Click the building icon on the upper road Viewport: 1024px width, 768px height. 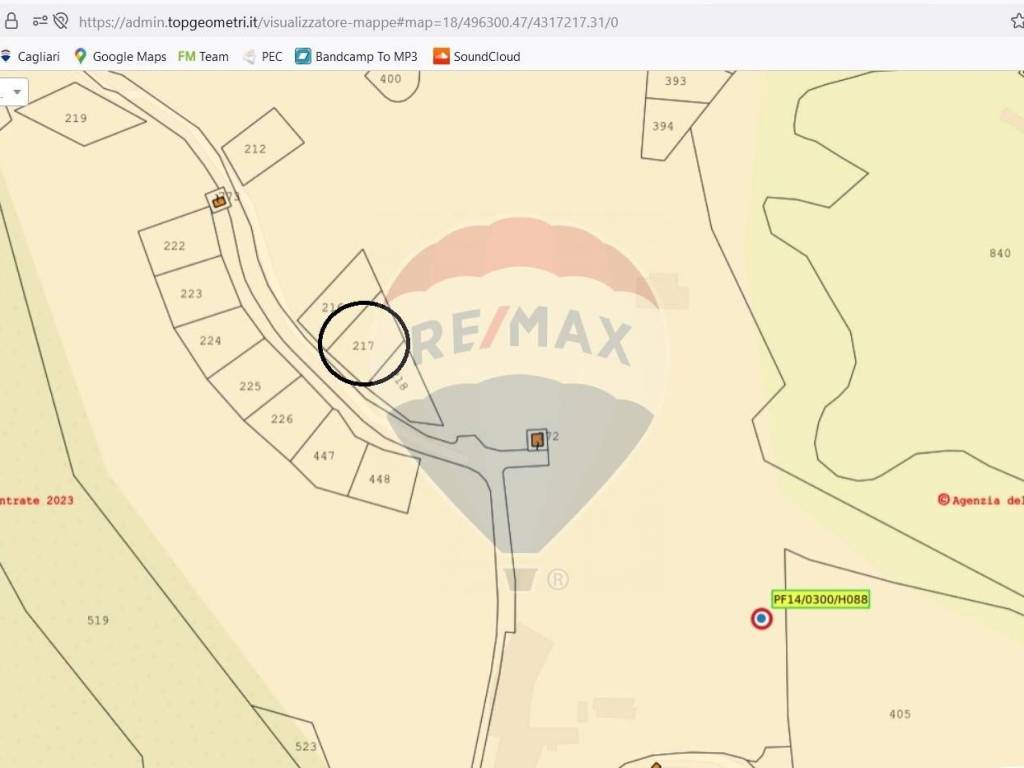[x=218, y=201]
